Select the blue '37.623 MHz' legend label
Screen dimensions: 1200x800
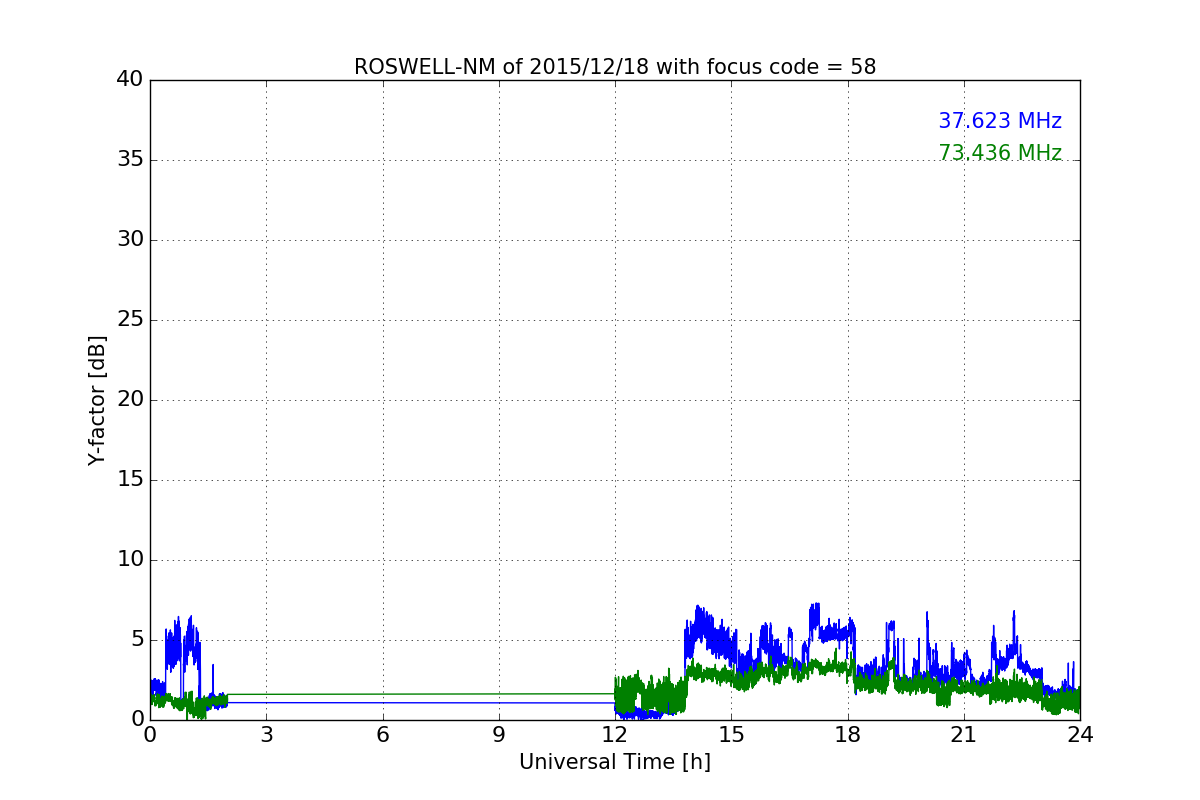click(x=1000, y=121)
